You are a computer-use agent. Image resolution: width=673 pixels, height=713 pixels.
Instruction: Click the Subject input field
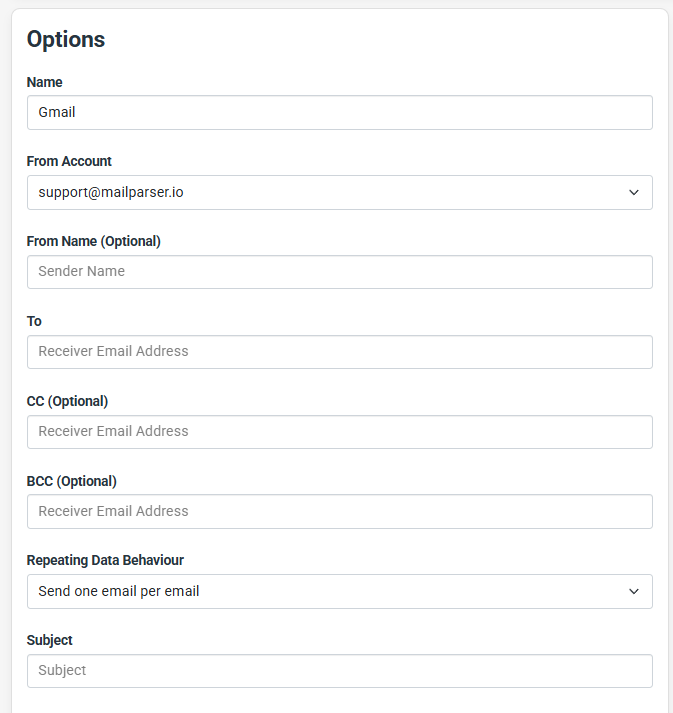point(340,671)
